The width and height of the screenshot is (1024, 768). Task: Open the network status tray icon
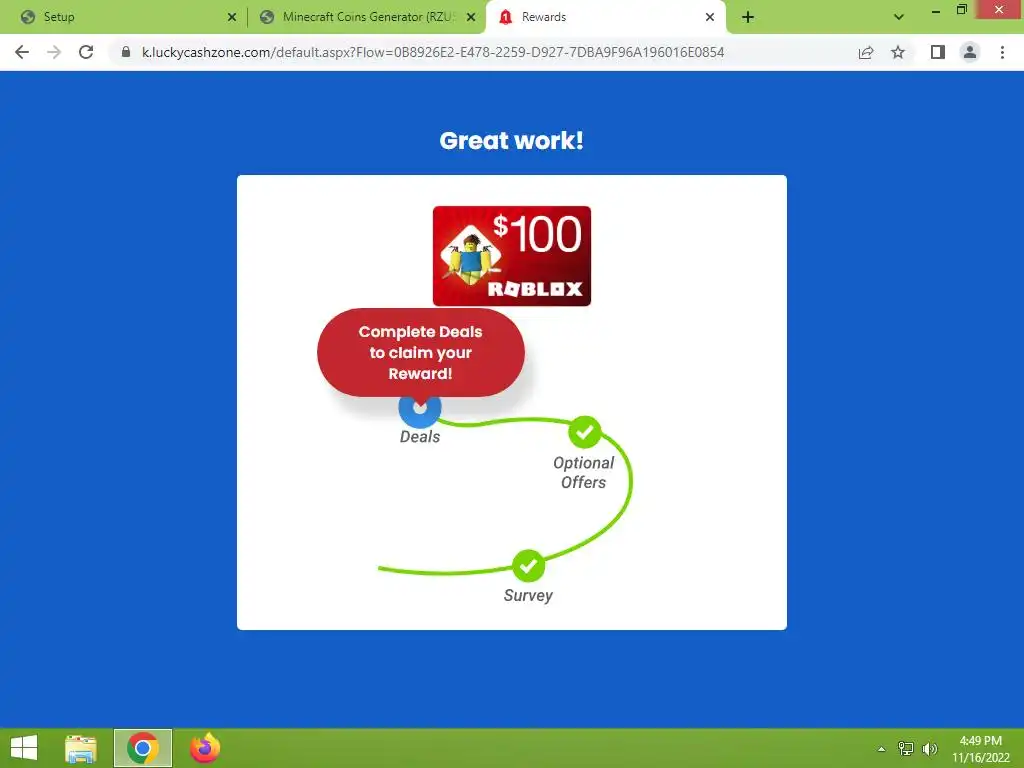906,749
